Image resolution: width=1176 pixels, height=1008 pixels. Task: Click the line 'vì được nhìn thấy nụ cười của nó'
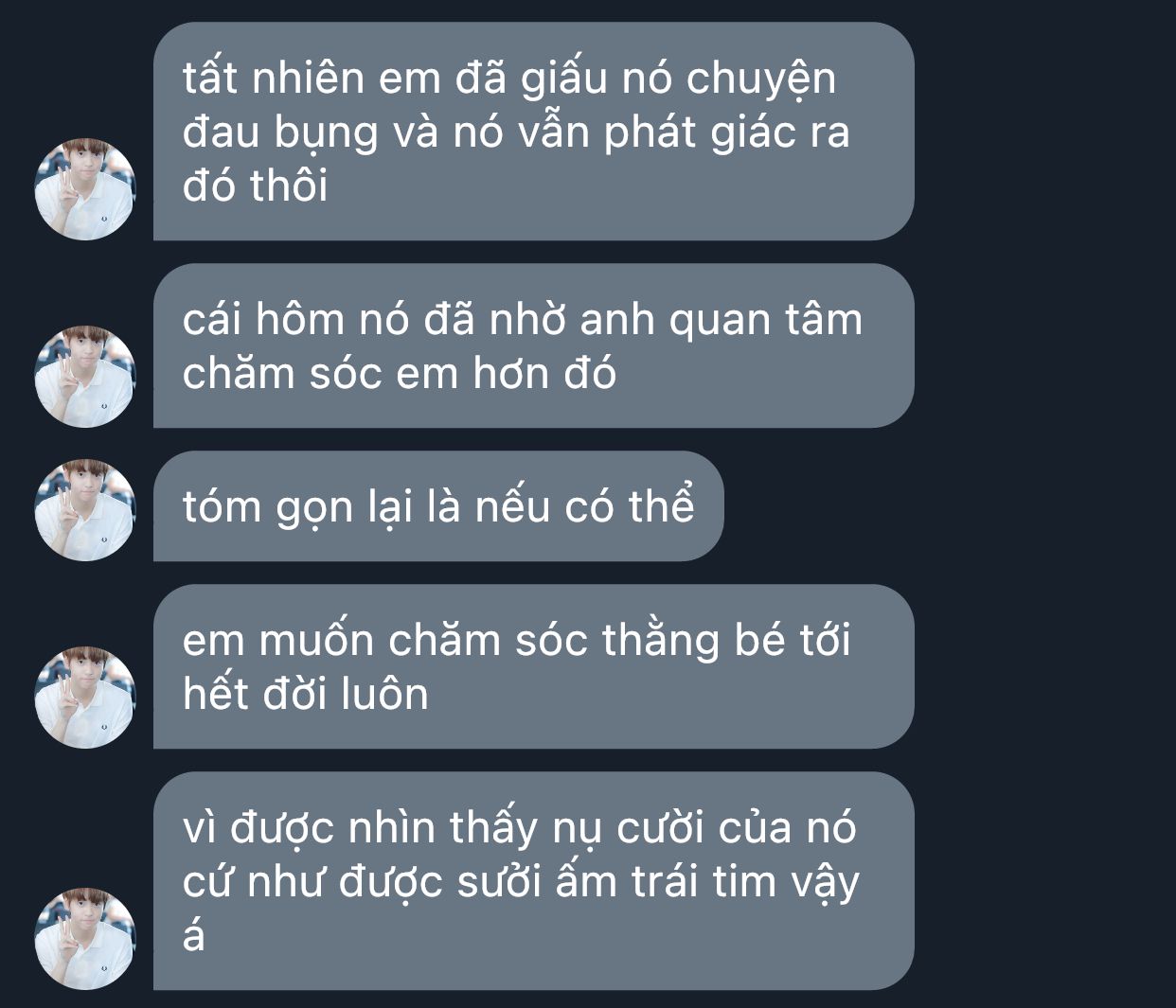(519, 829)
